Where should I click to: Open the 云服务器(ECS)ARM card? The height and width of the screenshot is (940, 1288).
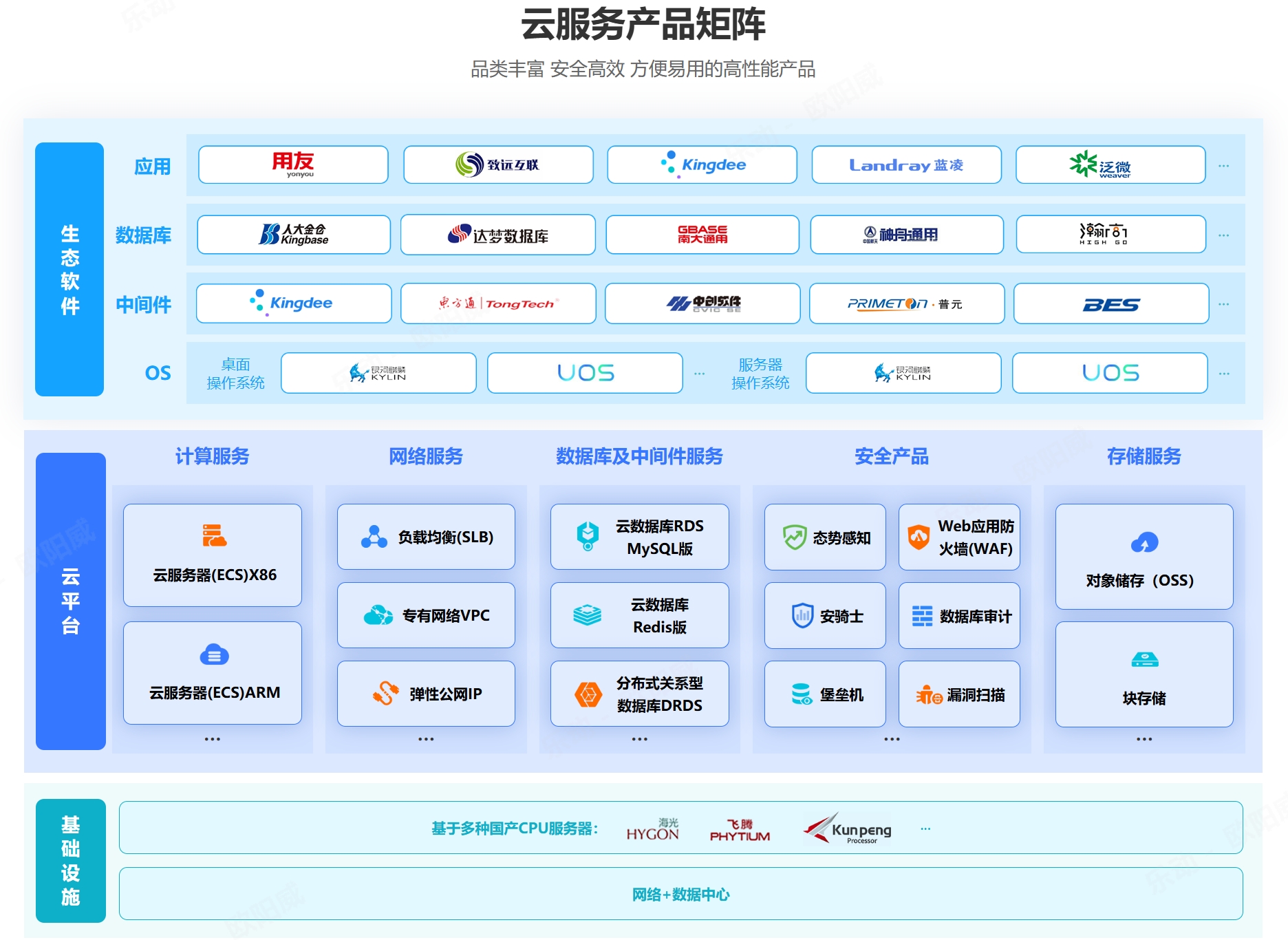click(213, 673)
